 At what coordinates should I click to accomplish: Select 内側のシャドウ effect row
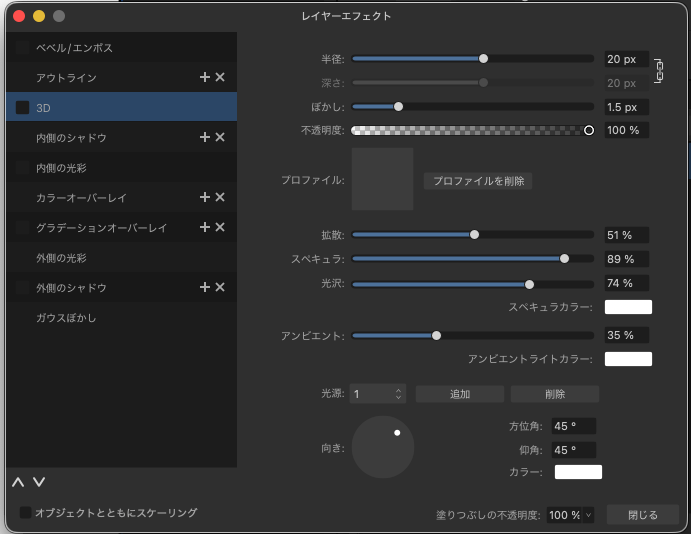click(122, 137)
